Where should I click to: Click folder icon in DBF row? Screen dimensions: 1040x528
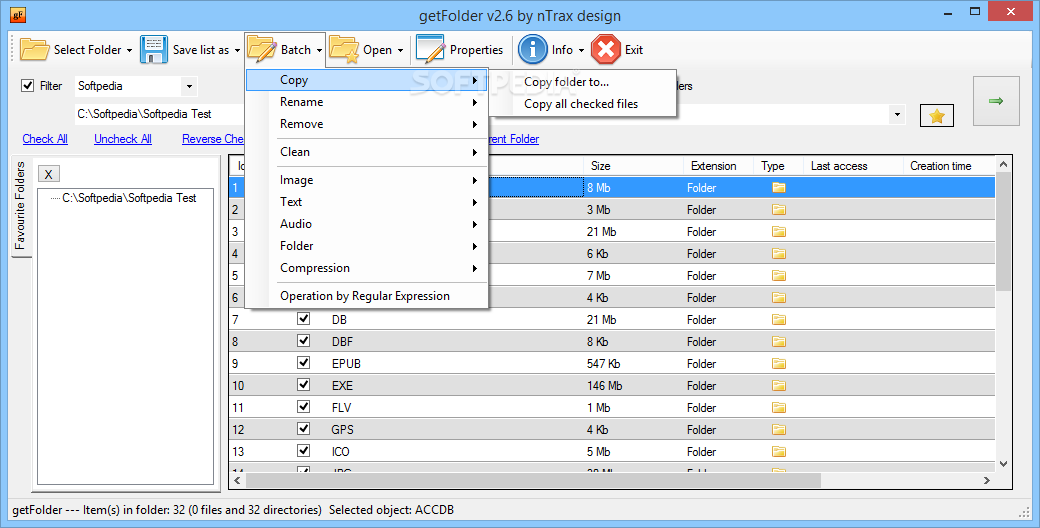(779, 342)
